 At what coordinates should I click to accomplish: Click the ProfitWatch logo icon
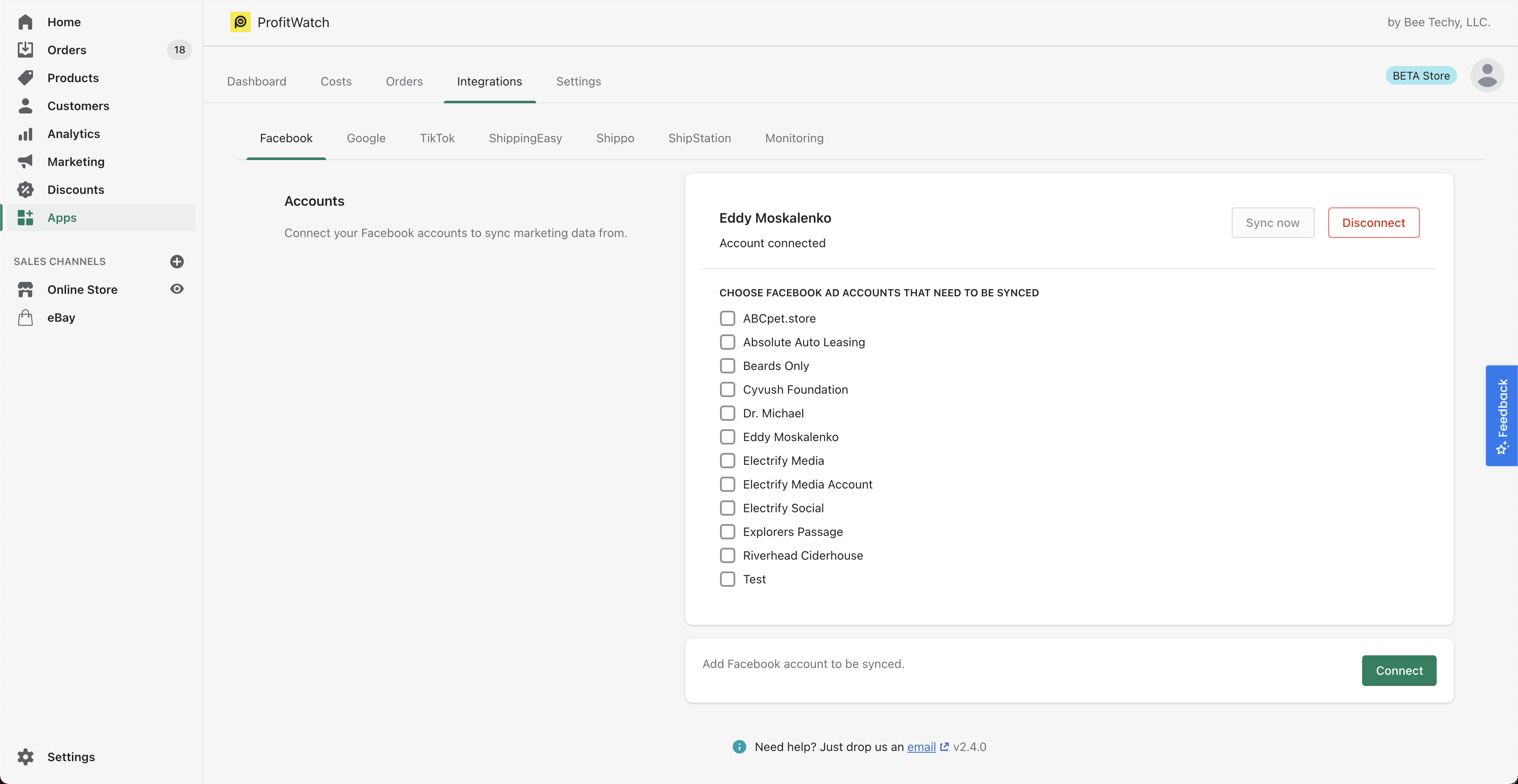241,22
